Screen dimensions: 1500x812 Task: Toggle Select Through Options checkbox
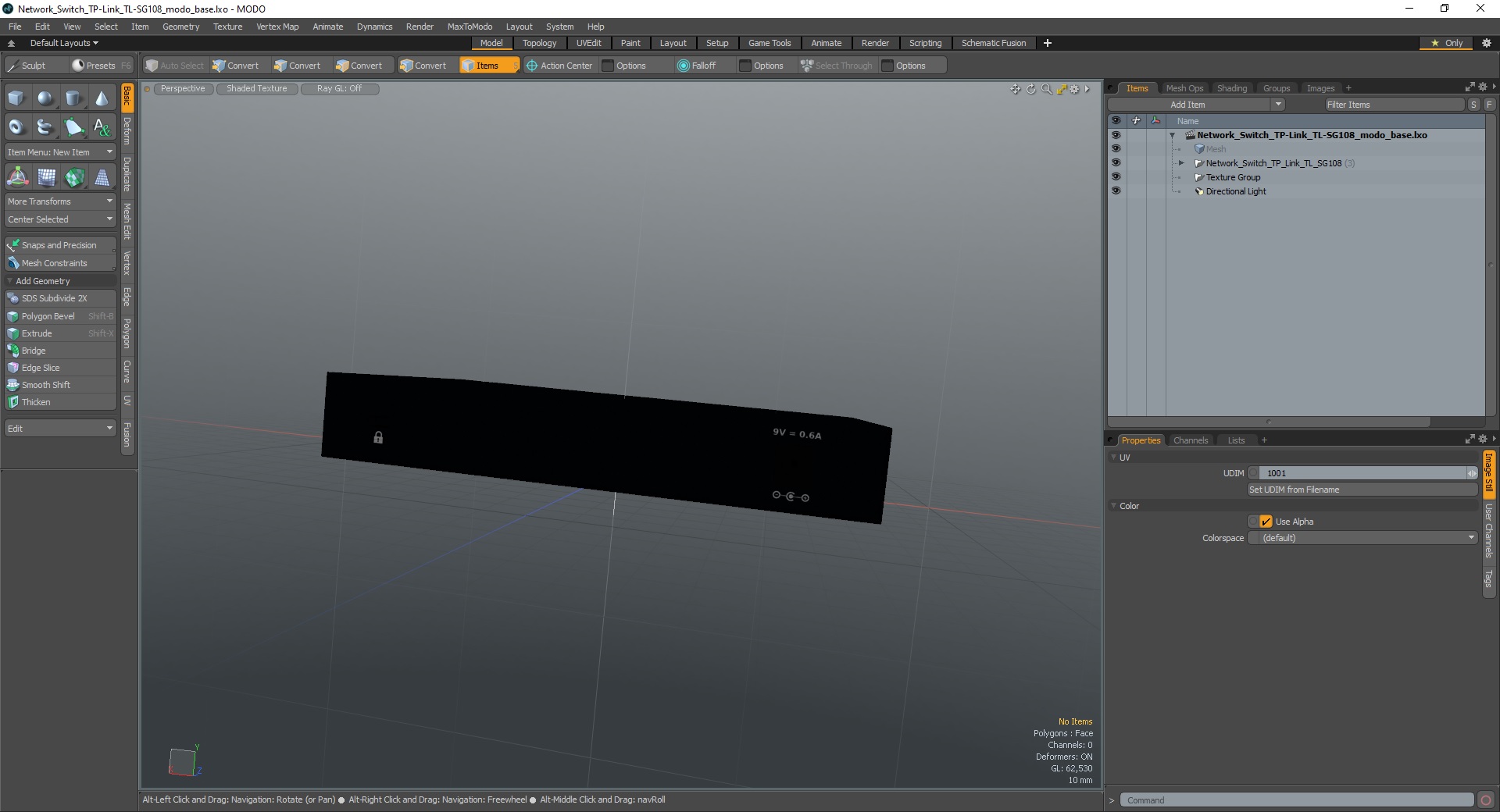point(887,66)
